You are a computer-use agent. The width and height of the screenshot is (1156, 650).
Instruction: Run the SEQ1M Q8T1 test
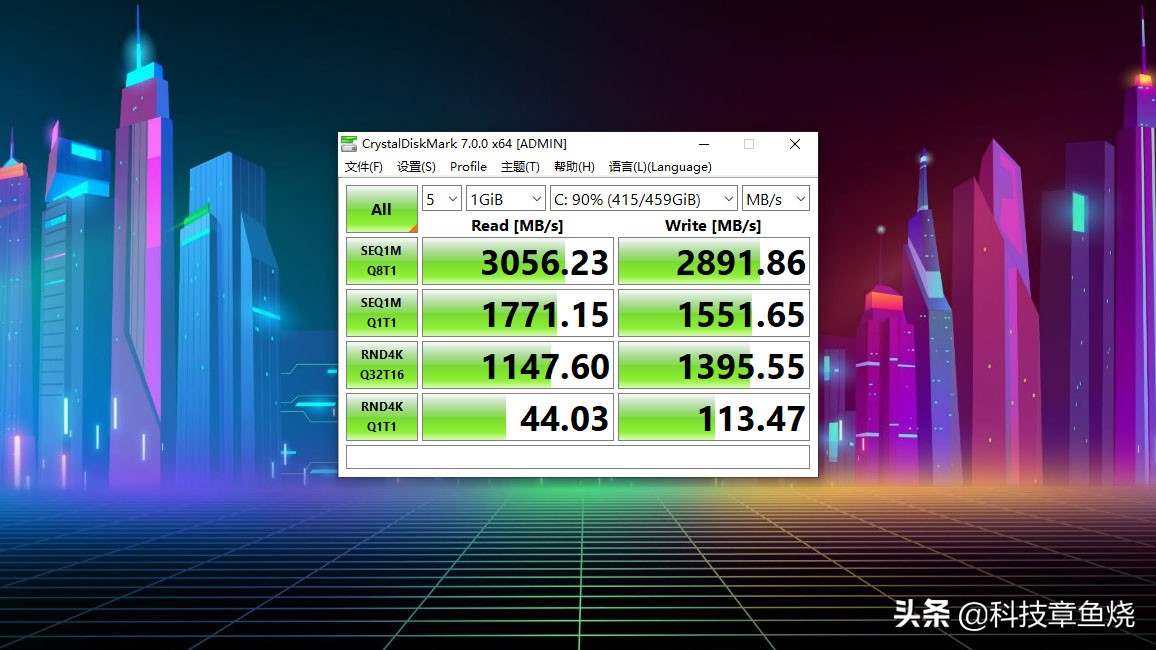(x=382, y=261)
